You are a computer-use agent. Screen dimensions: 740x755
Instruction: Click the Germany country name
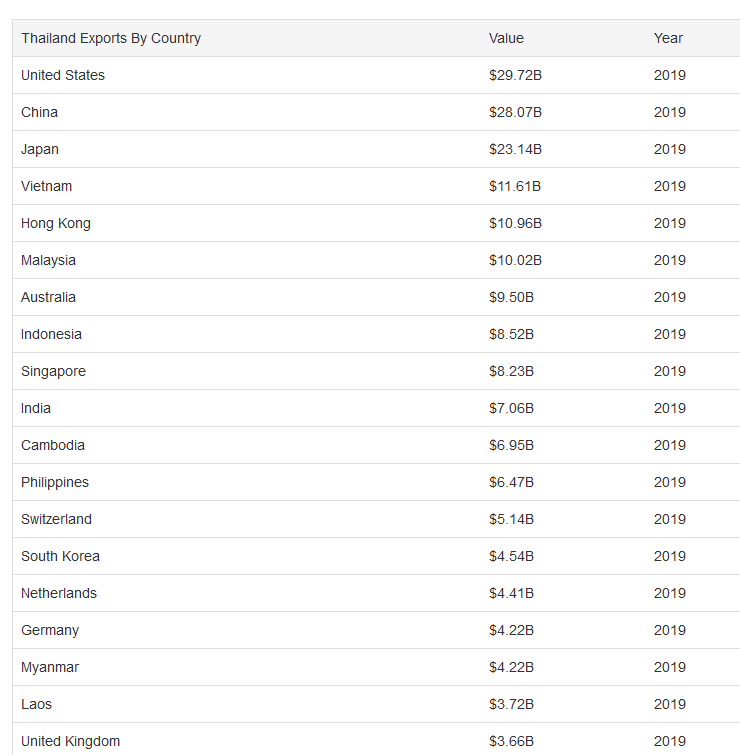click(x=50, y=630)
